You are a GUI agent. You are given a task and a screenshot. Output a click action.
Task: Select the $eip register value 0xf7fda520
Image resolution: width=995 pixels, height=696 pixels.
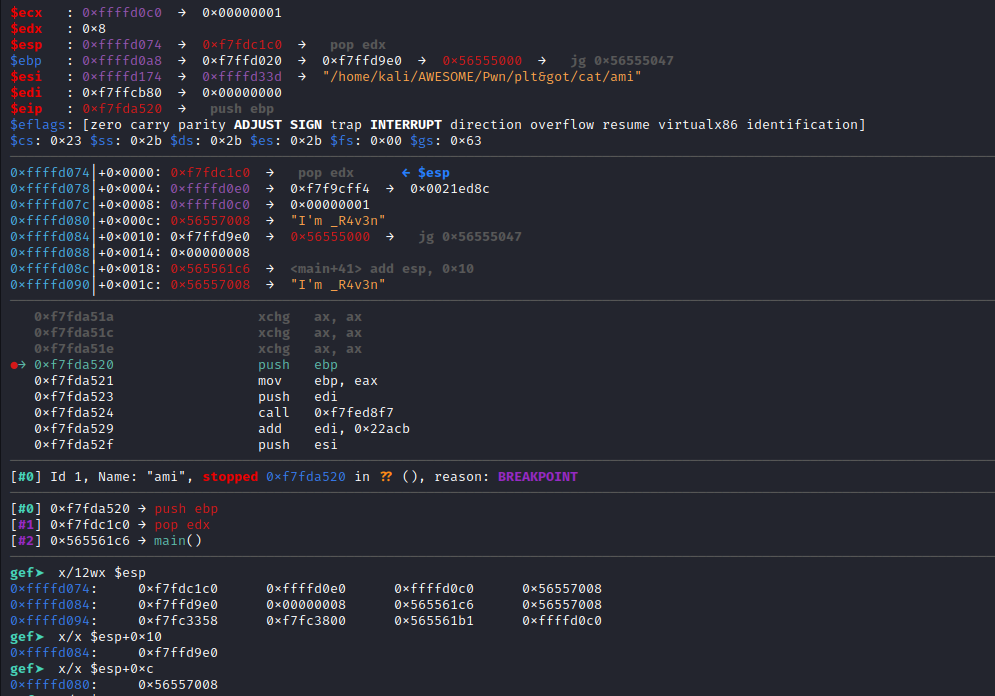click(x=122, y=108)
